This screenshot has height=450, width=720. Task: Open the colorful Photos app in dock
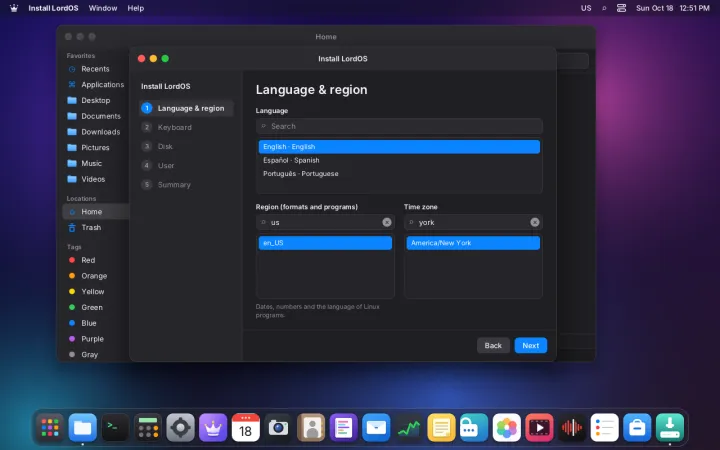[506, 428]
